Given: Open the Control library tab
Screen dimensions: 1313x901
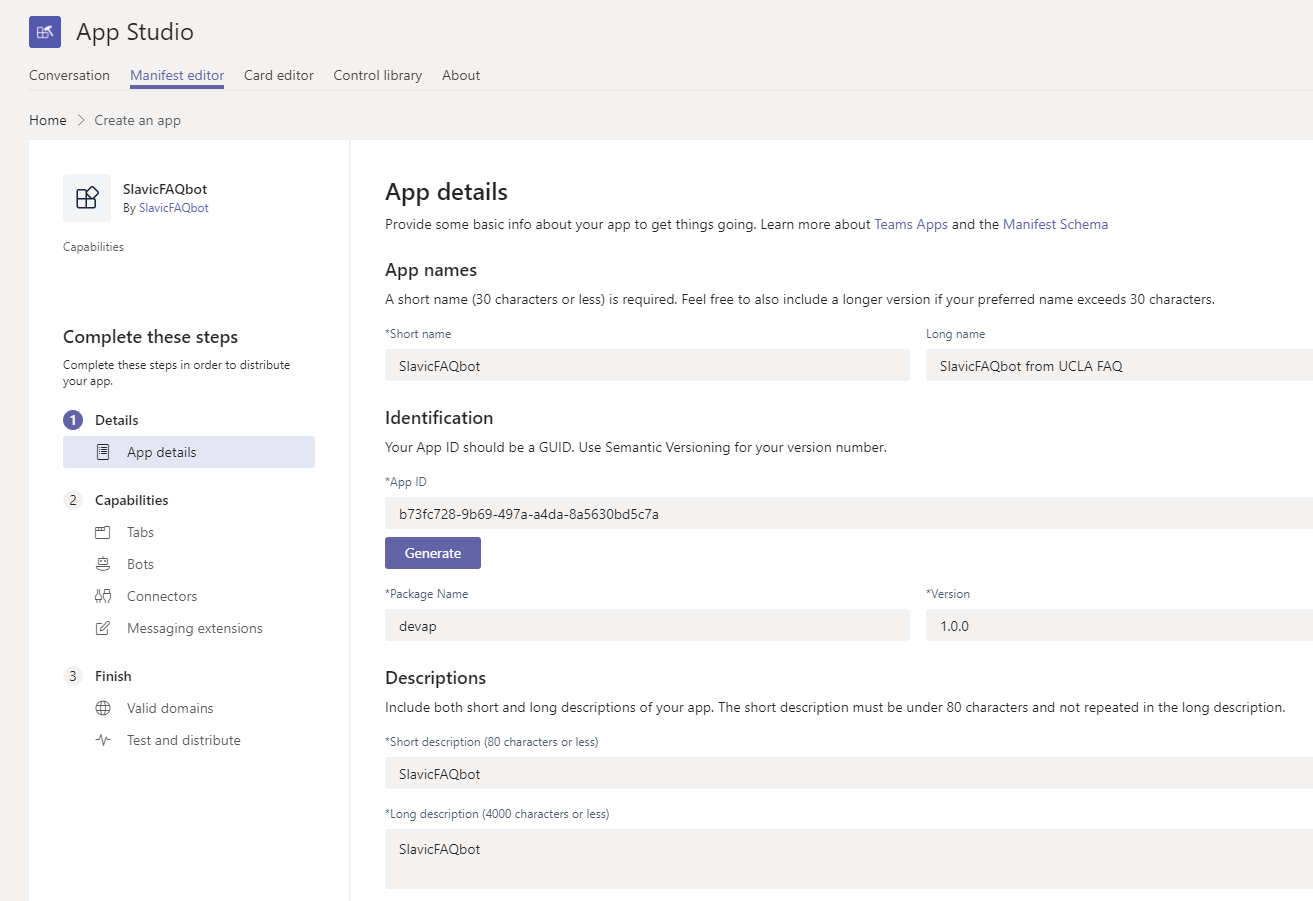Looking at the screenshot, I should tap(378, 75).
